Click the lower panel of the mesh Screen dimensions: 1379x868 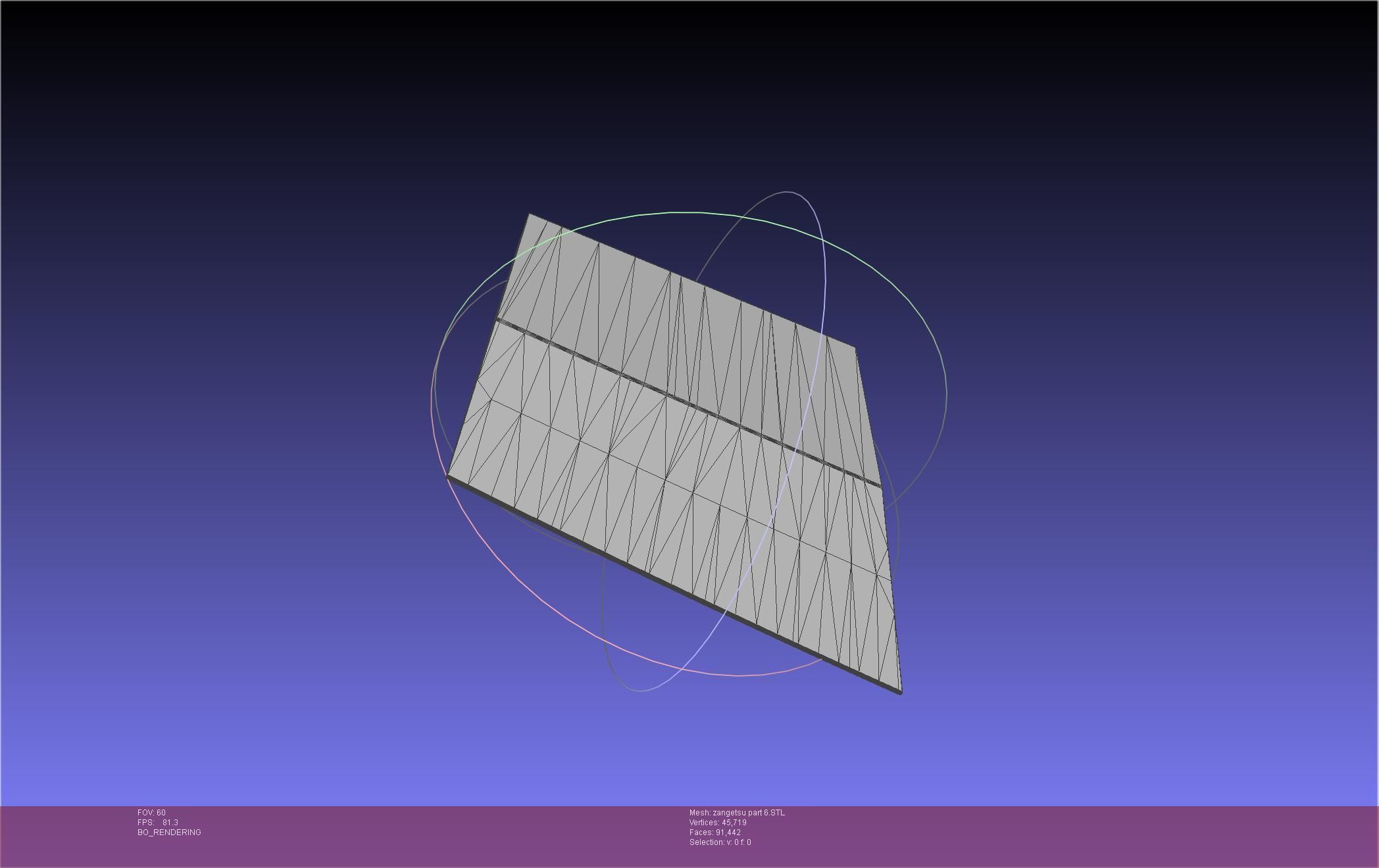click(x=658, y=487)
